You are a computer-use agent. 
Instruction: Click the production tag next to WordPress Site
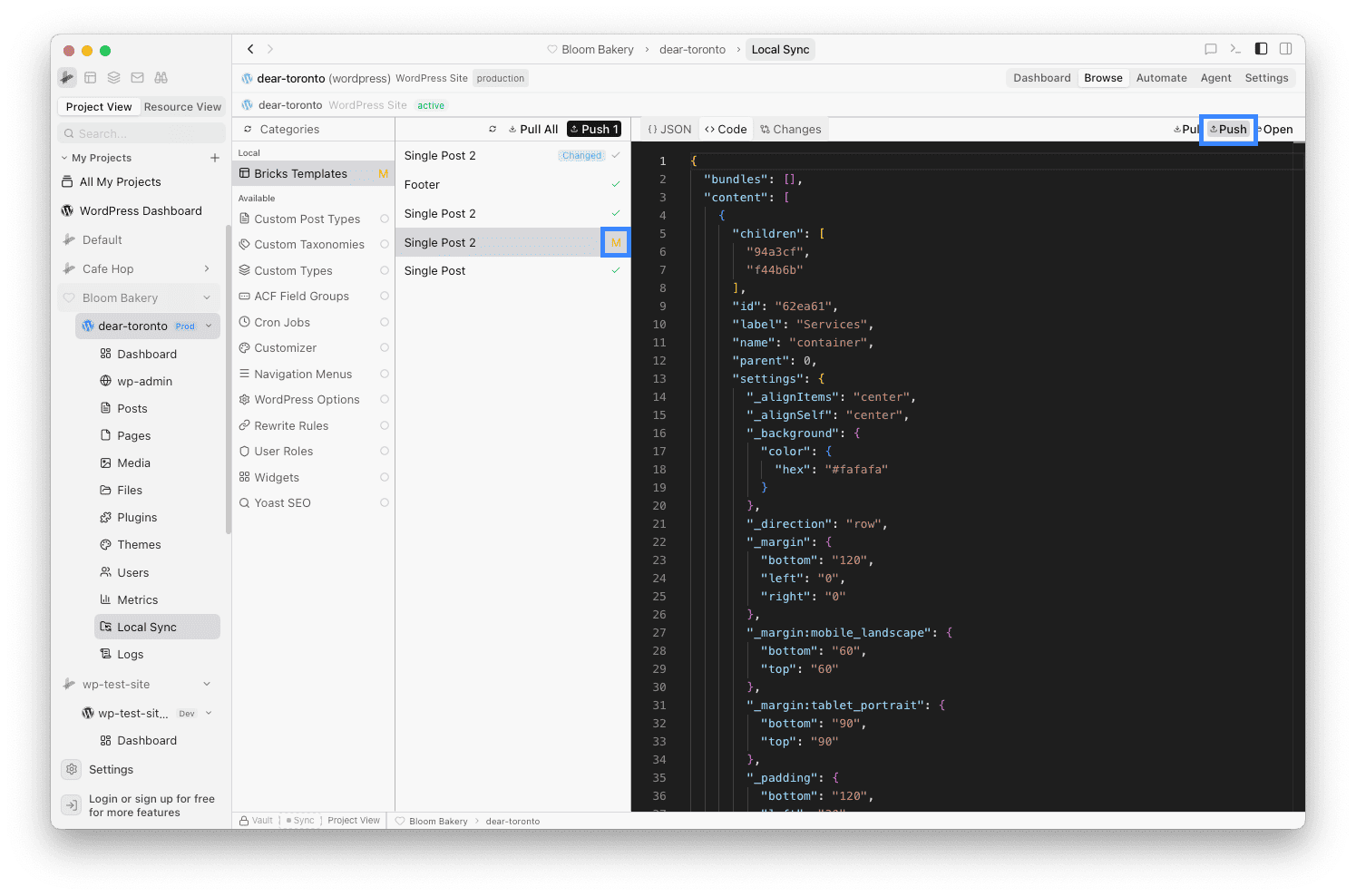[501, 79]
